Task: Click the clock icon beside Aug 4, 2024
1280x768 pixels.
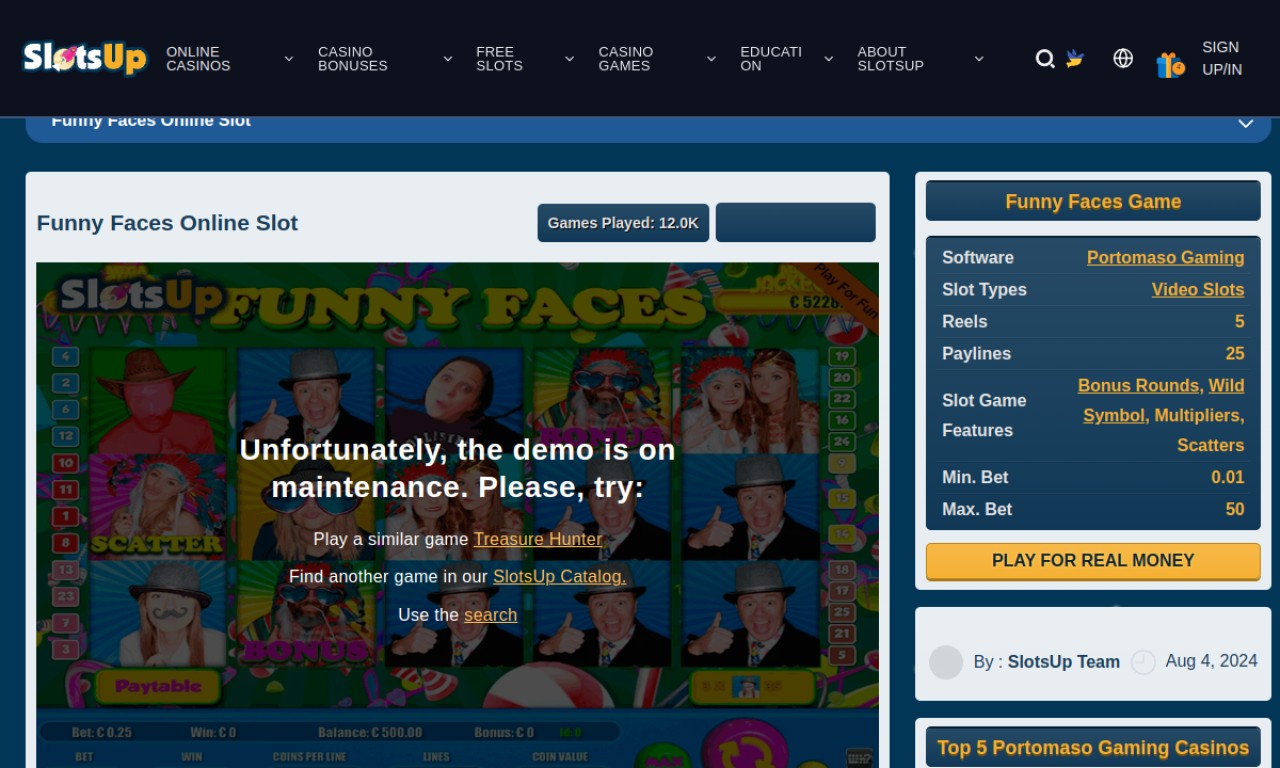Action: point(1143,662)
